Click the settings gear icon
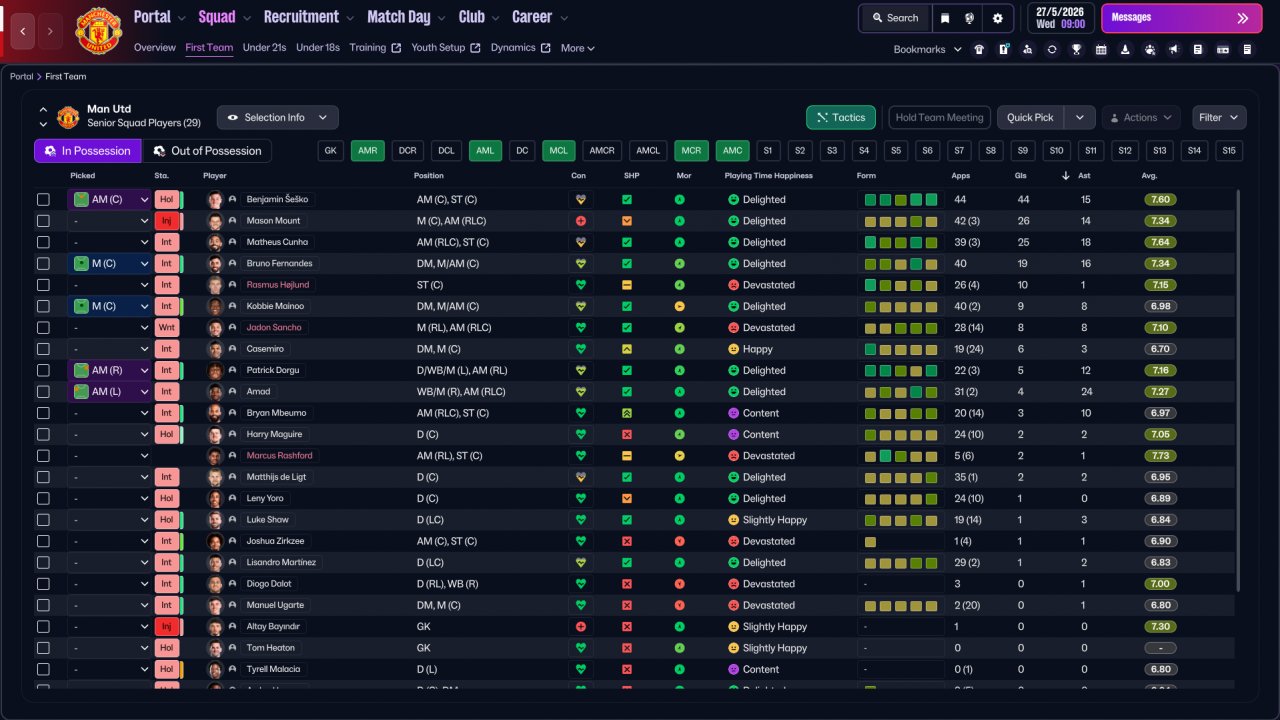1280x720 pixels. click(x=997, y=18)
